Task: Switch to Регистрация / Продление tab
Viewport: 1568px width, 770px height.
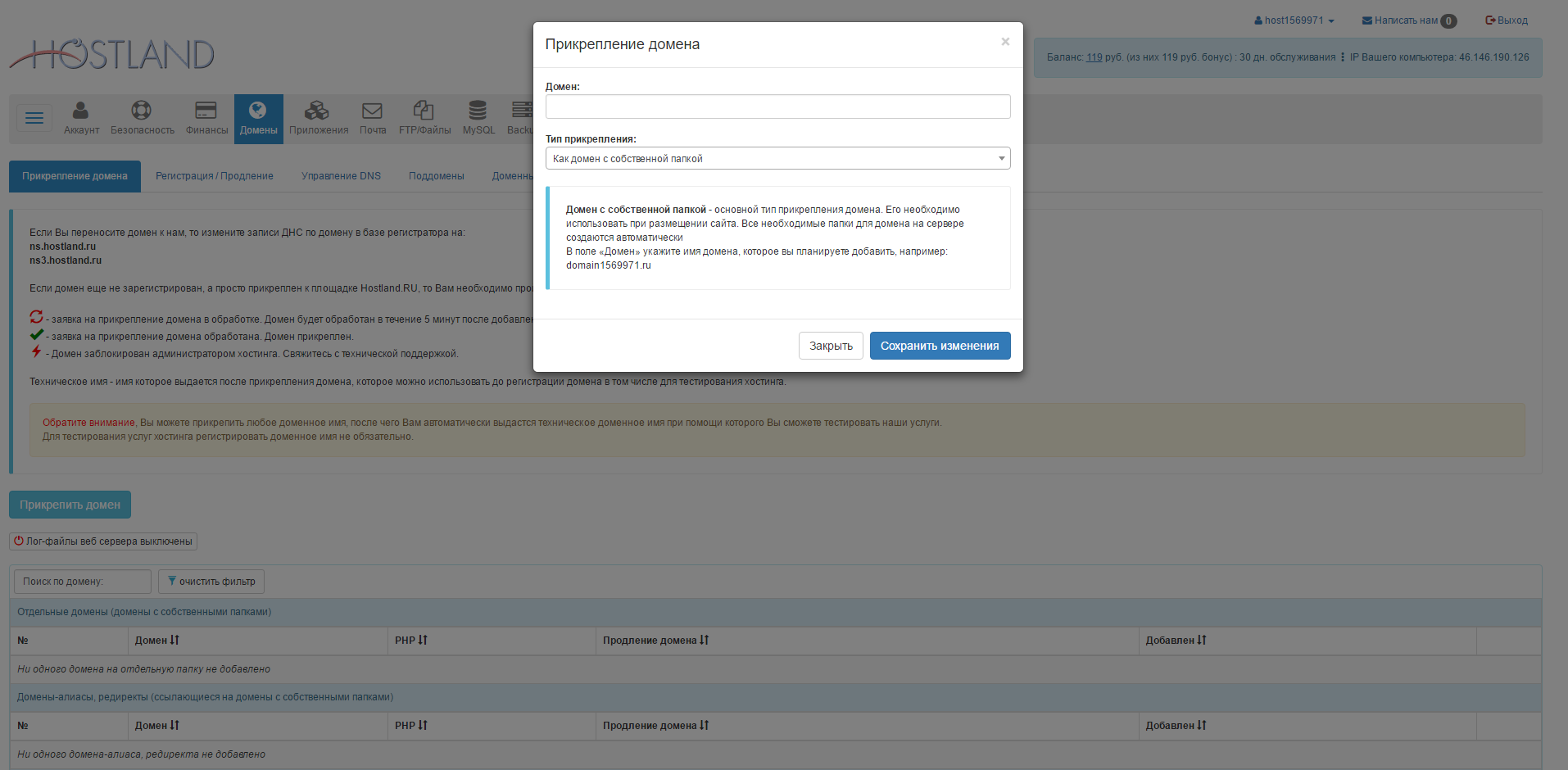Action: point(215,176)
